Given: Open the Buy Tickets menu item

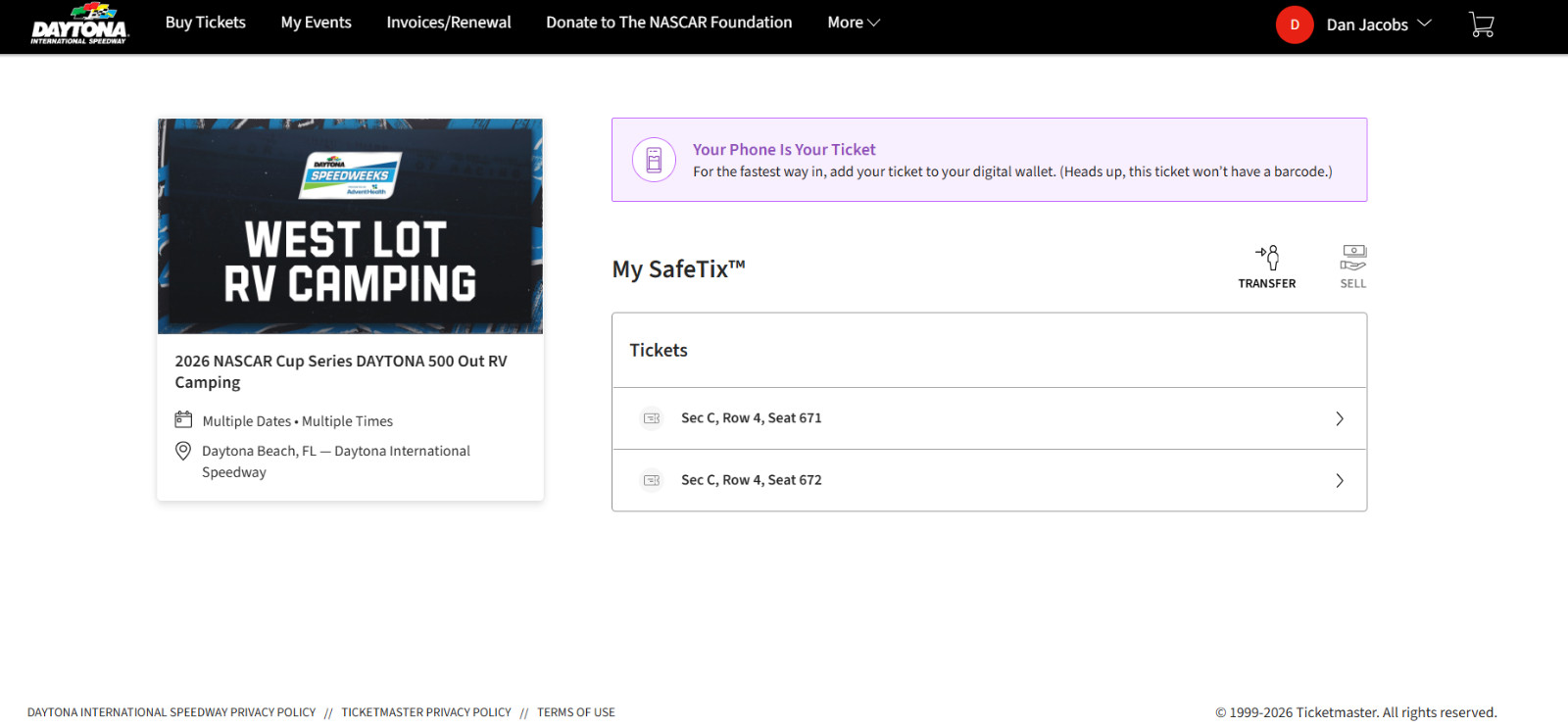Looking at the screenshot, I should (x=206, y=23).
